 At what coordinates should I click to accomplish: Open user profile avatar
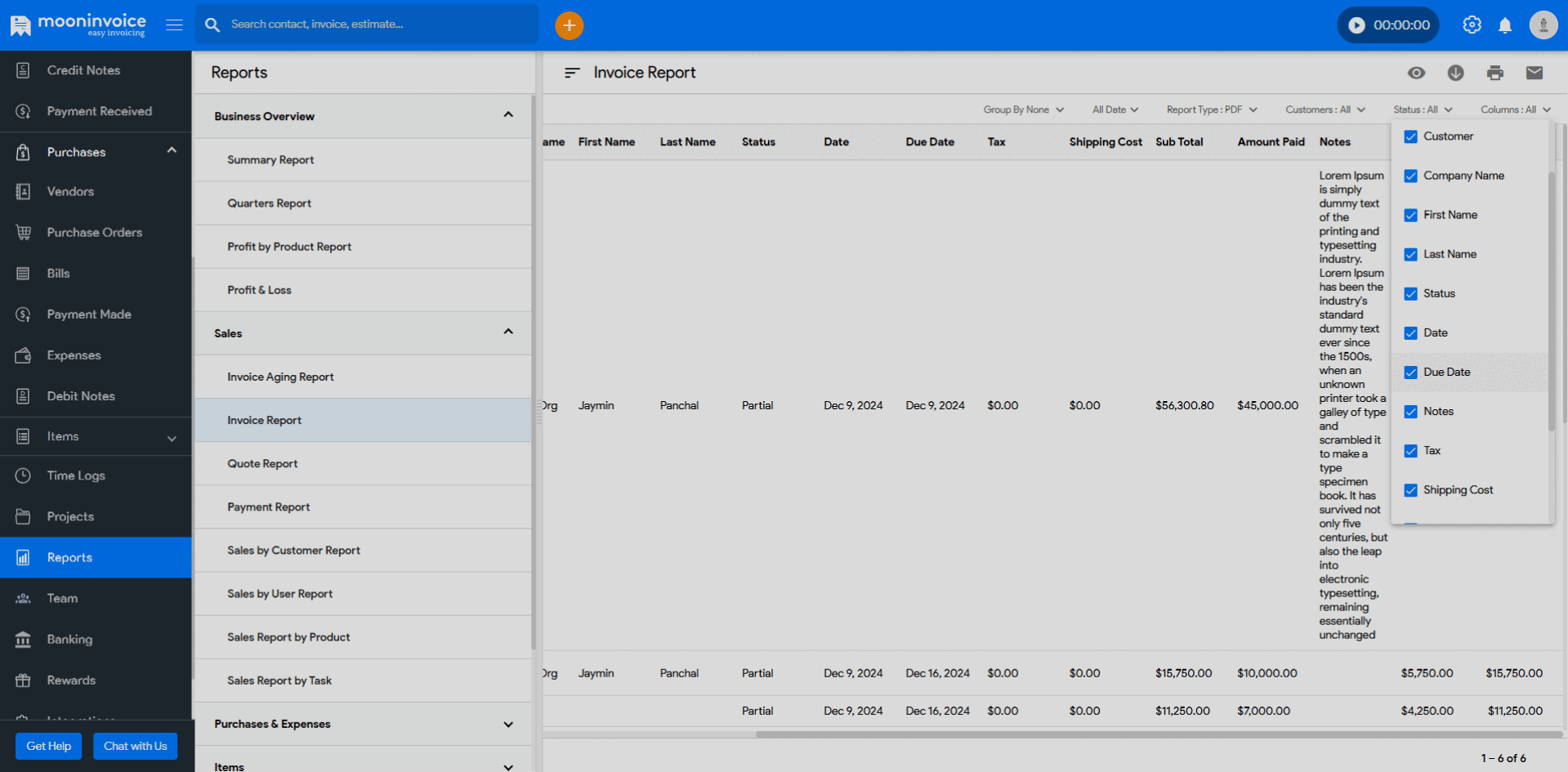(1543, 25)
